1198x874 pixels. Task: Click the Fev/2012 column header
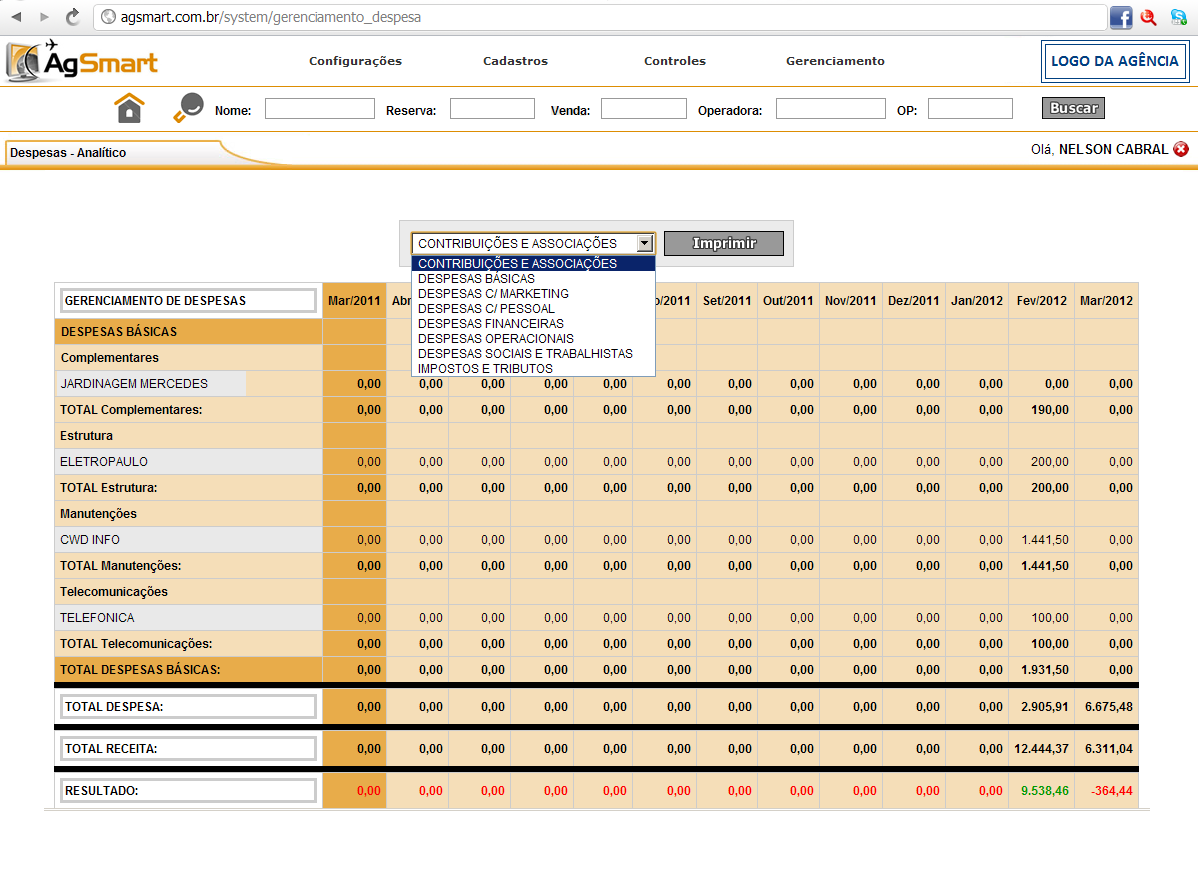1041,301
